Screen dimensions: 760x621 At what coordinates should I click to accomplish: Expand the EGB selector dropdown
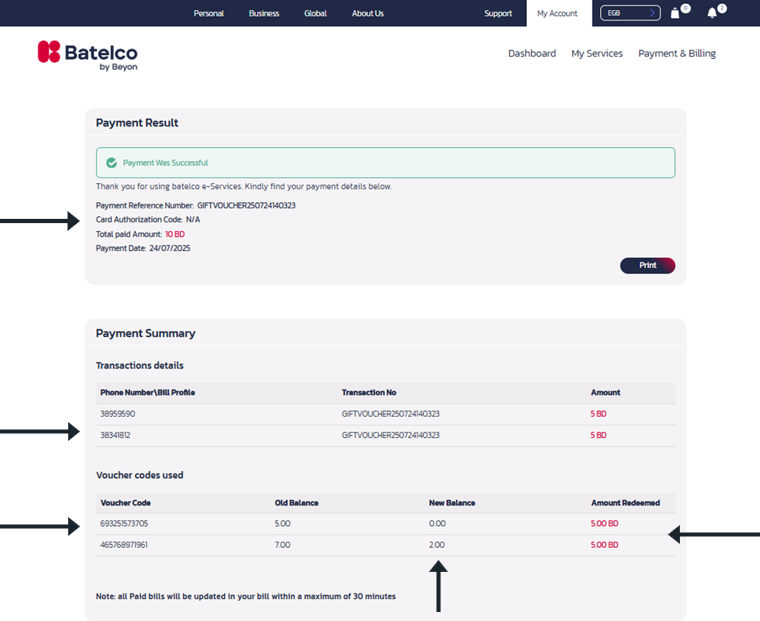coord(630,13)
